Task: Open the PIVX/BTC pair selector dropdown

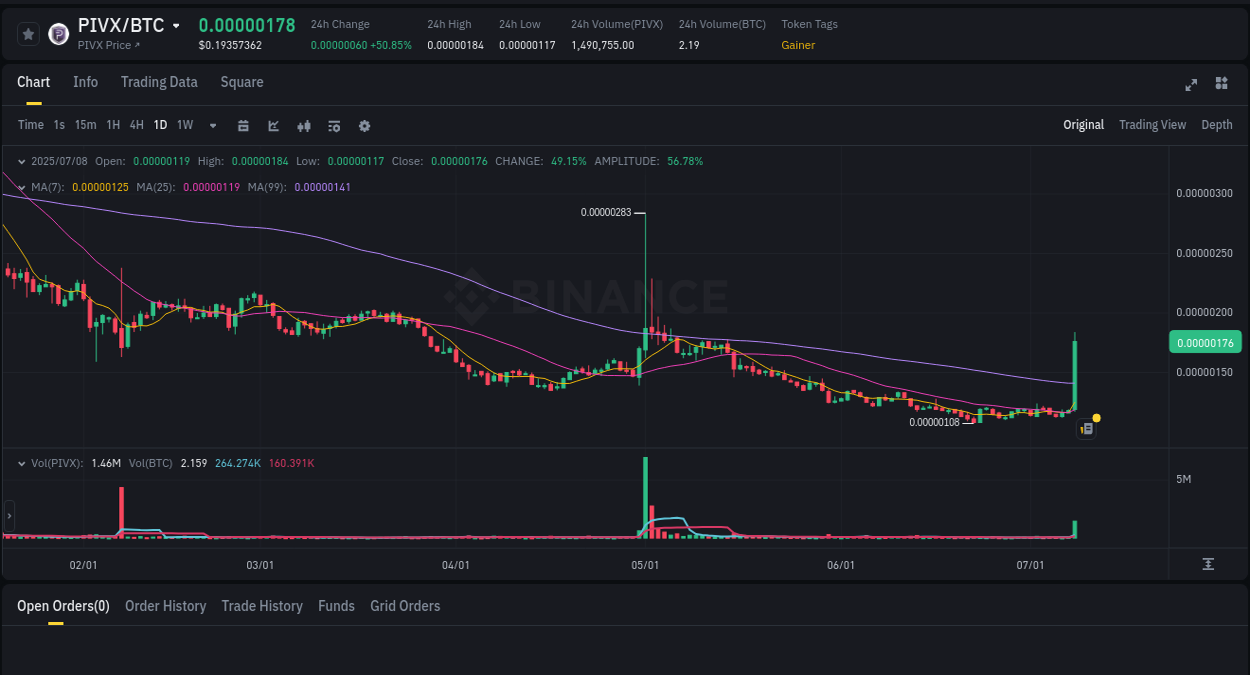Action: pos(176,25)
